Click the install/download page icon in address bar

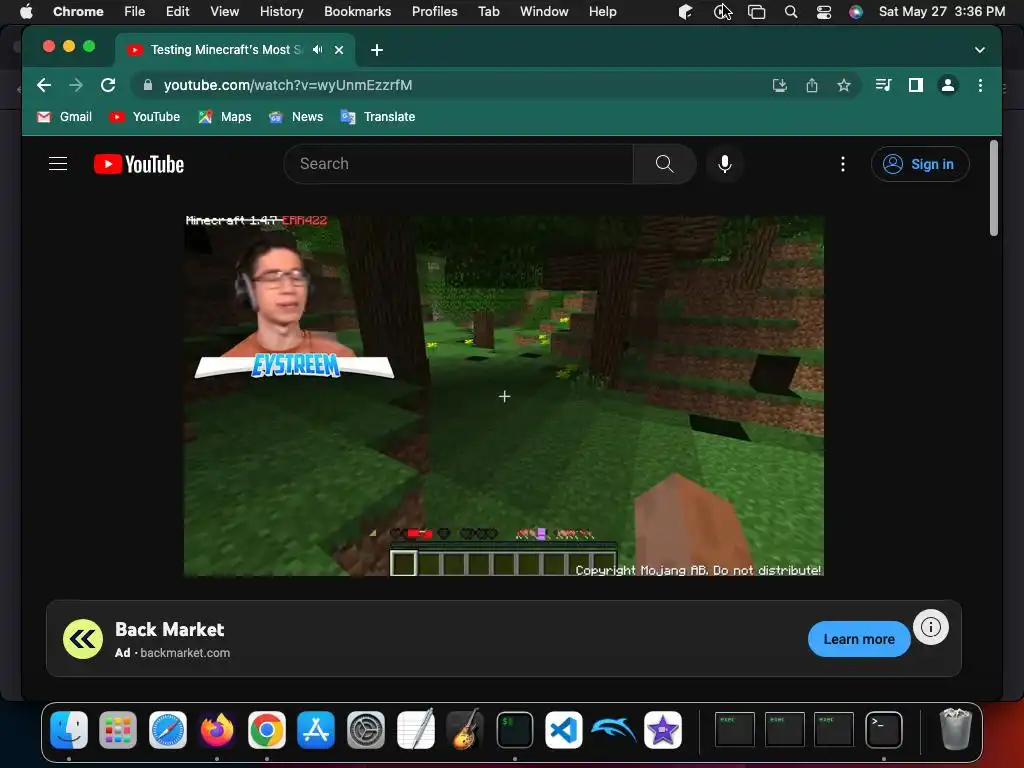(779, 85)
